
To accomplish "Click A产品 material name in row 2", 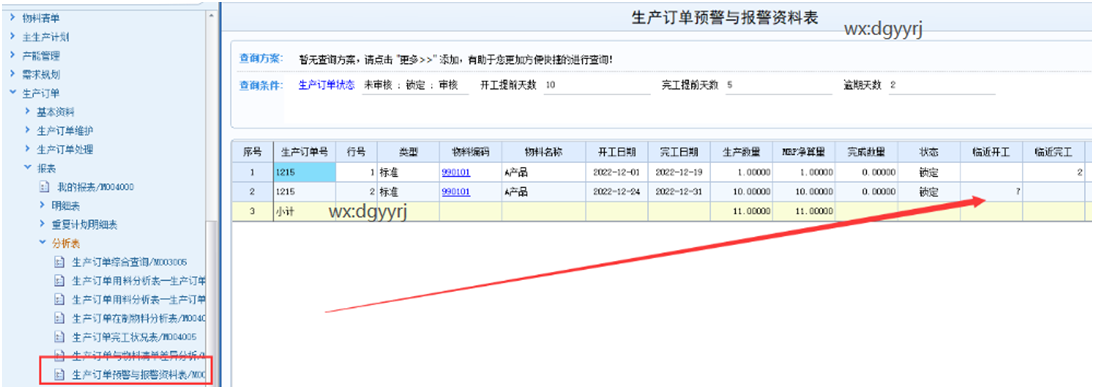I will [544, 192].
